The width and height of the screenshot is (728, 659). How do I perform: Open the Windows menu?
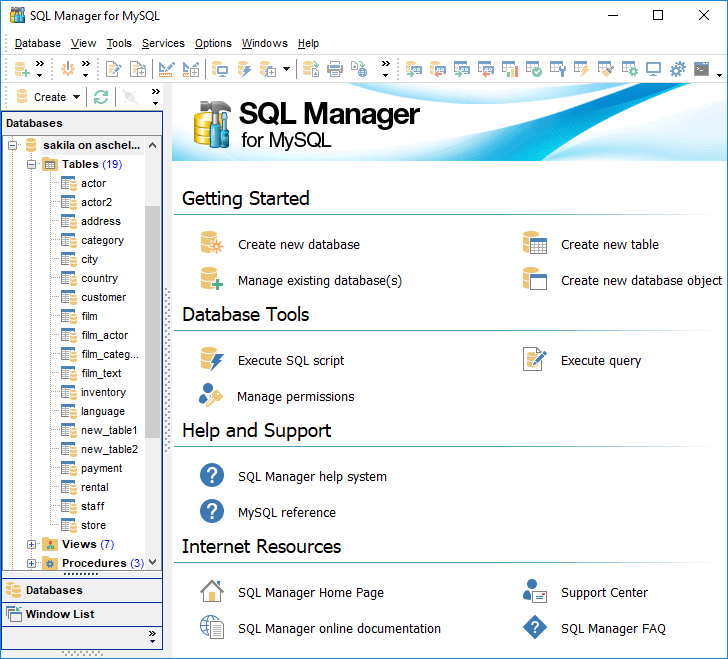(x=265, y=43)
